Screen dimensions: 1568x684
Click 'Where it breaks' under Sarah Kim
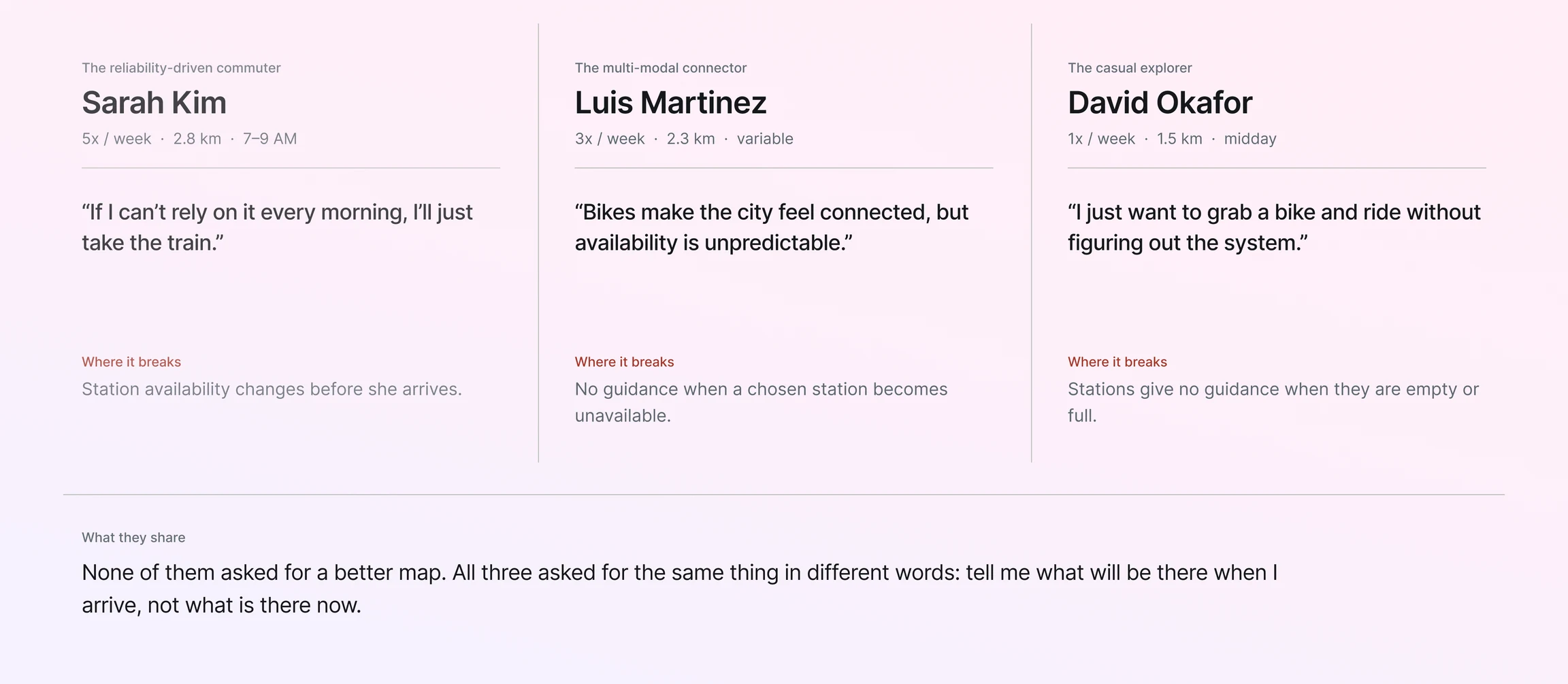click(131, 362)
